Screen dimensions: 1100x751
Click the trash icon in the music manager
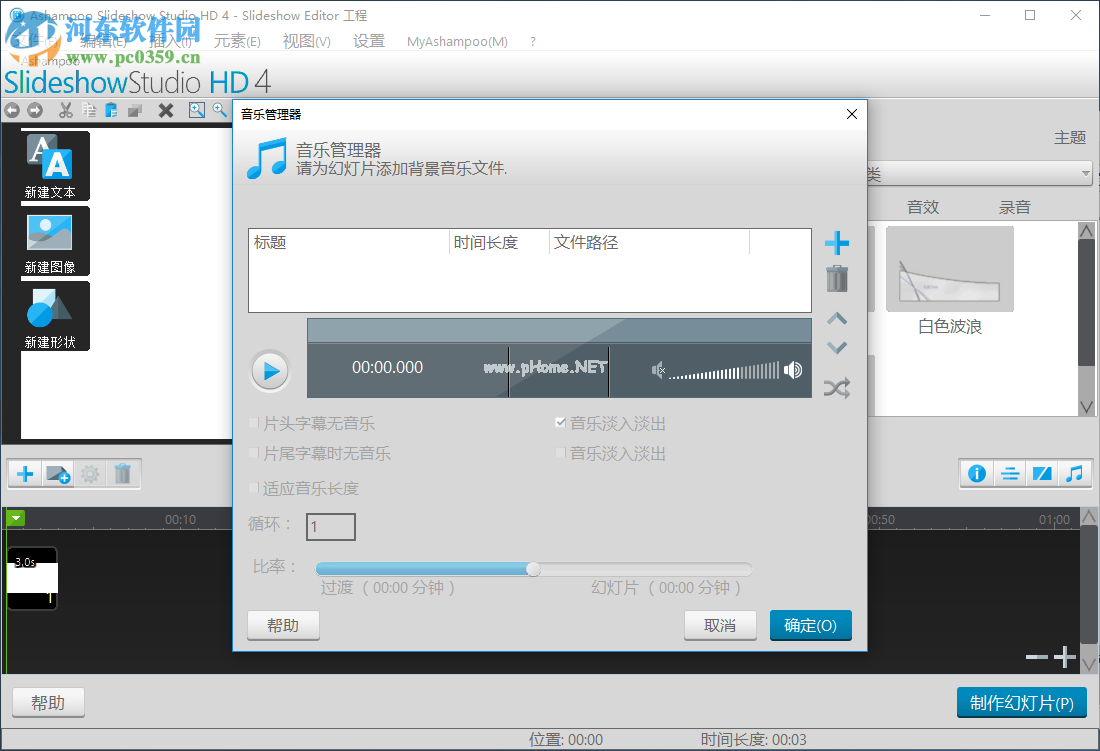(837, 279)
